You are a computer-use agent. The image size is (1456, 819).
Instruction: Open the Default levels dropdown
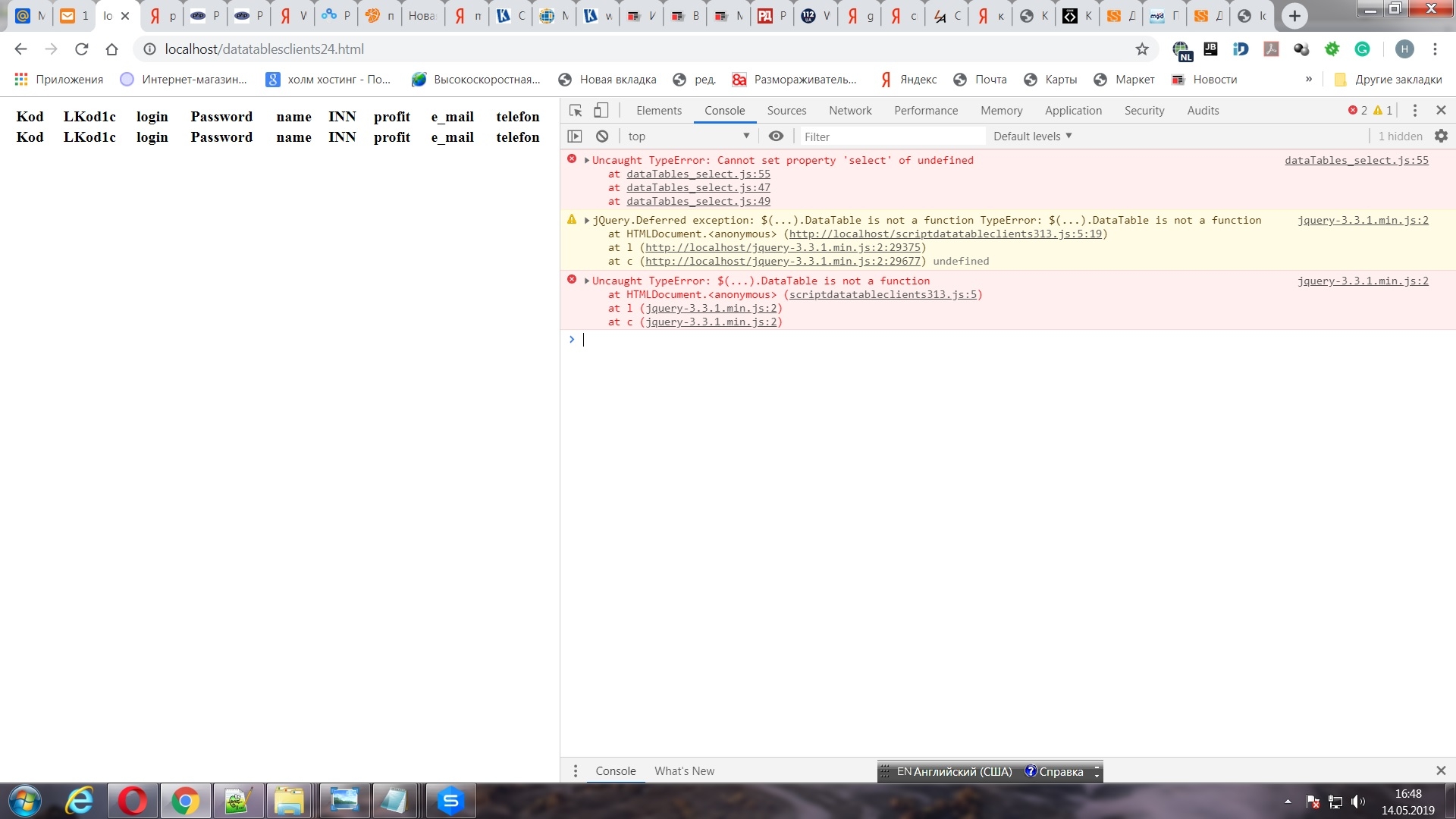[1032, 136]
